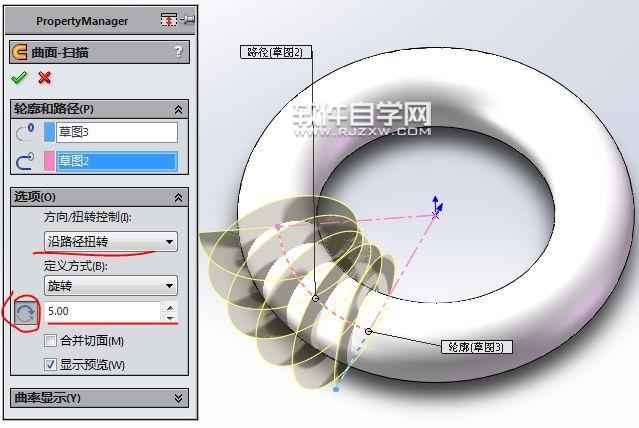Viewport: 639px width, 428px height.
Task: Cancel the sweep with the red X
Action: [44, 77]
